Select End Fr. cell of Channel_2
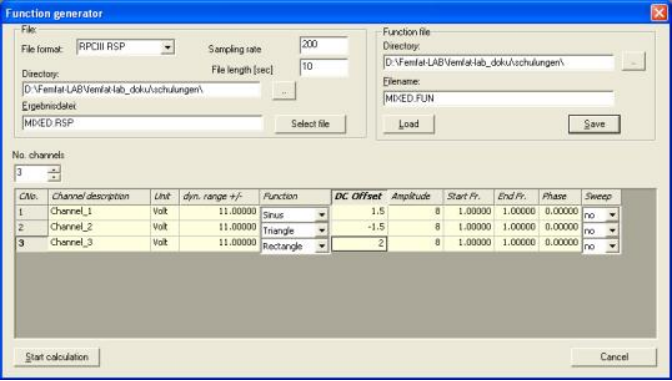This screenshot has width=672, height=381. 516,227
